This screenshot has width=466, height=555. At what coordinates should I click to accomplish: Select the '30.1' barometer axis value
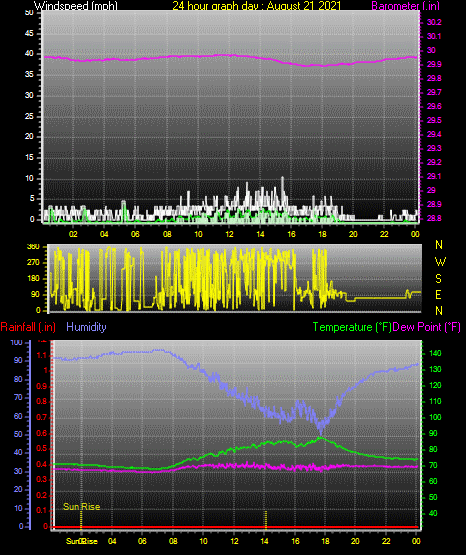click(x=434, y=36)
